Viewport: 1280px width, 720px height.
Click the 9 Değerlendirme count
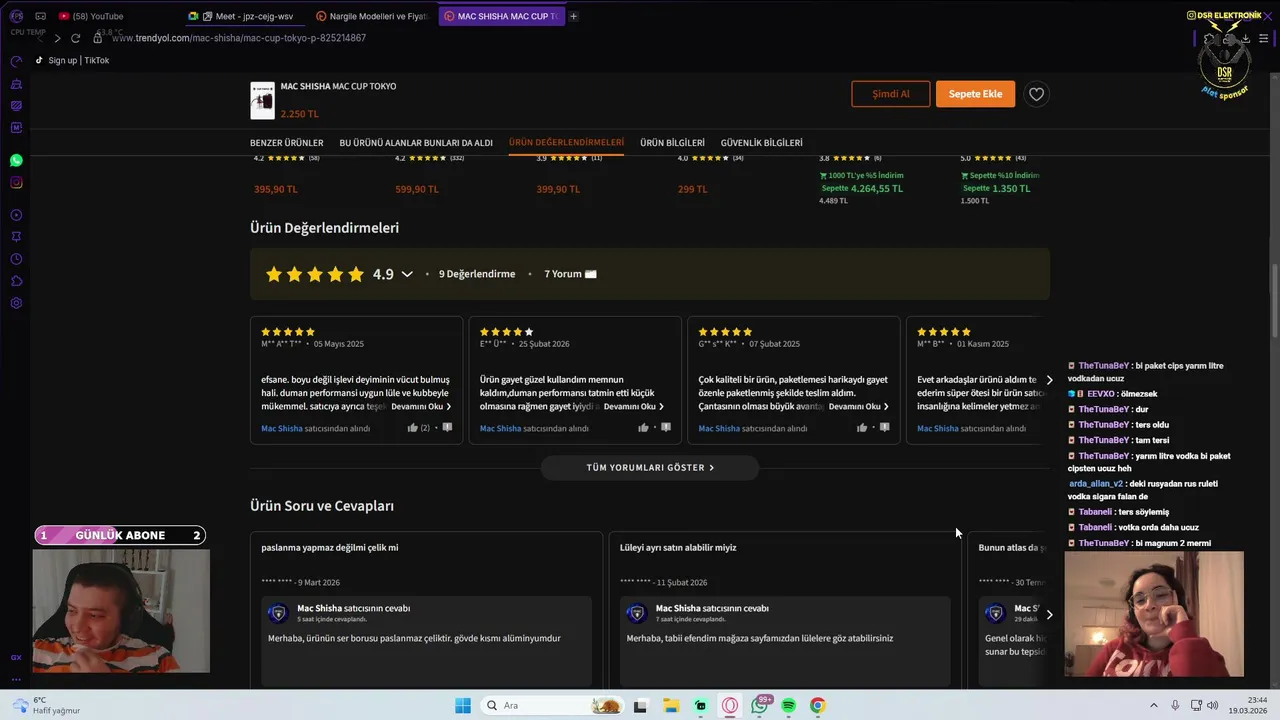[x=477, y=274]
